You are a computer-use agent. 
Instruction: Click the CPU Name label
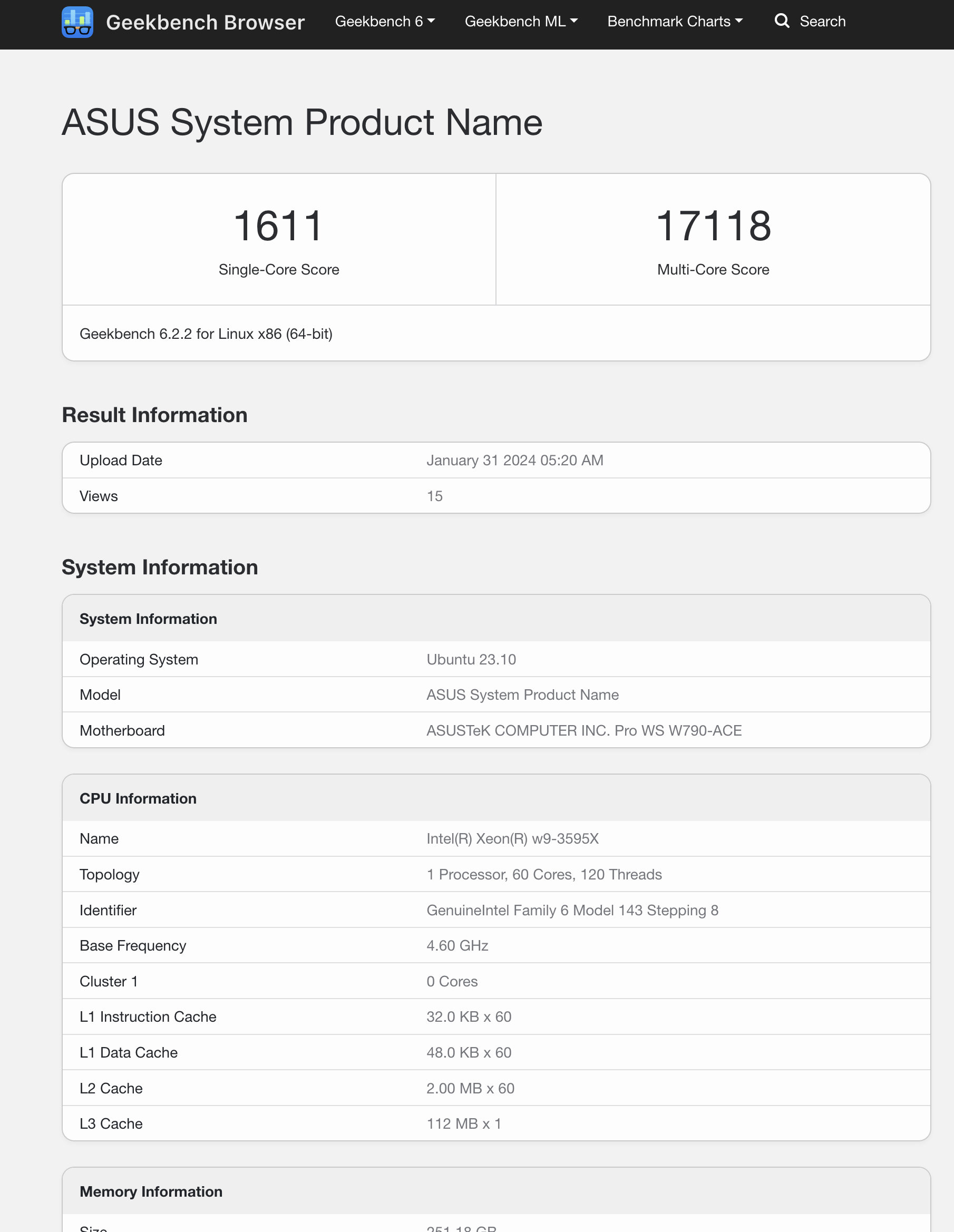pos(99,839)
